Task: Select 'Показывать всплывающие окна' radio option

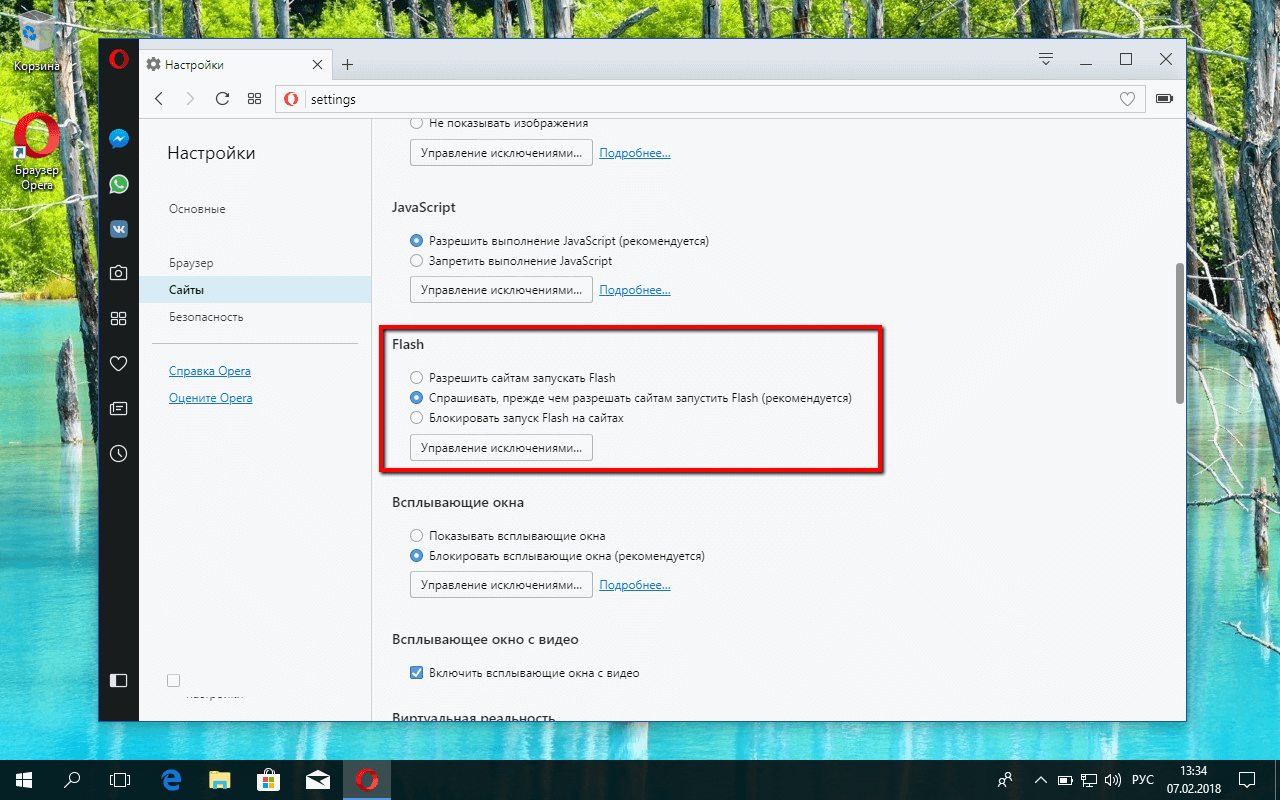Action: (416, 535)
